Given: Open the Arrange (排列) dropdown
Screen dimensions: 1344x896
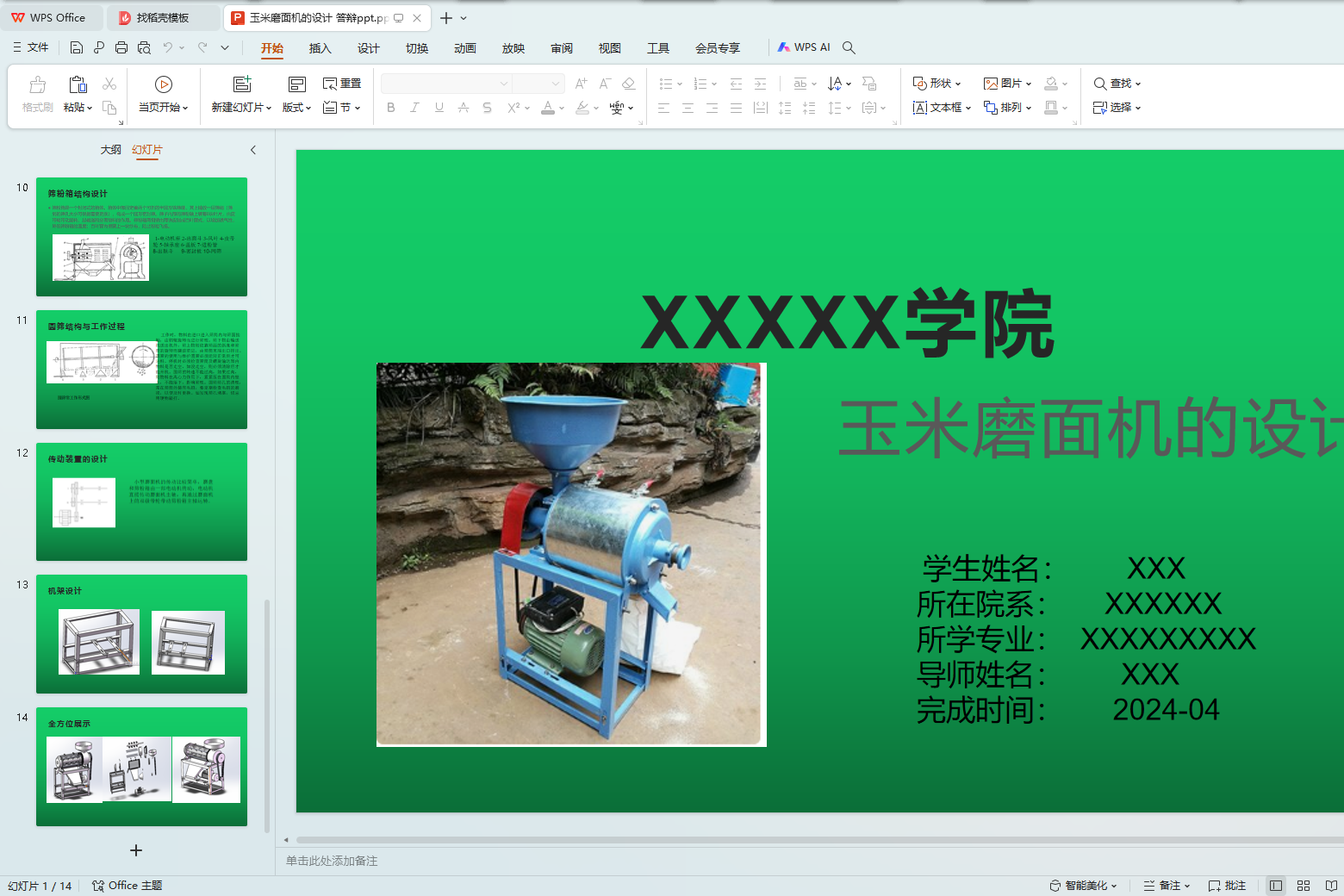Looking at the screenshot, I should [x=1008, y=108].
